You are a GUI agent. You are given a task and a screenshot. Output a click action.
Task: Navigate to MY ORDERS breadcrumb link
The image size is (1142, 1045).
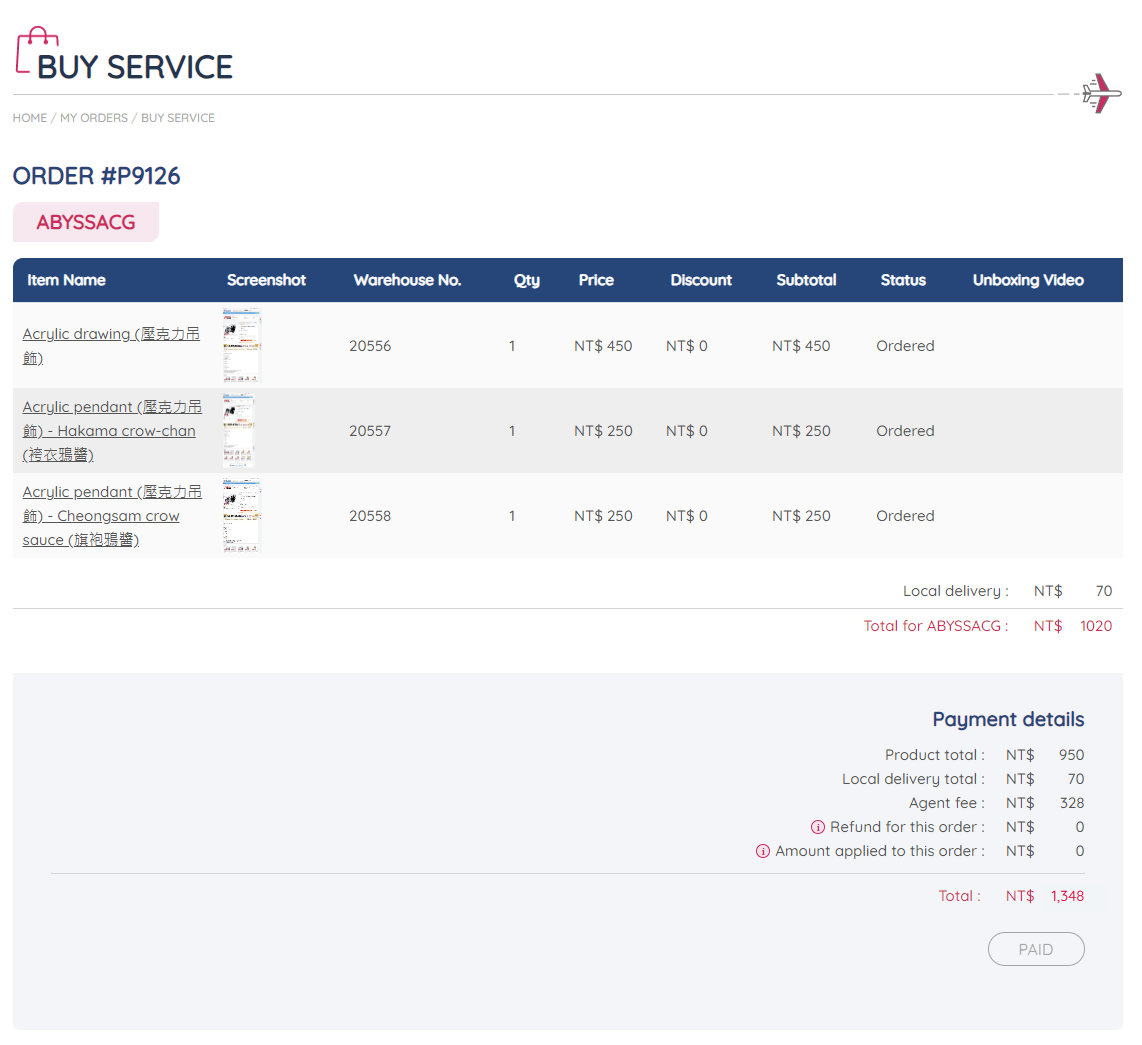point(94,118)
